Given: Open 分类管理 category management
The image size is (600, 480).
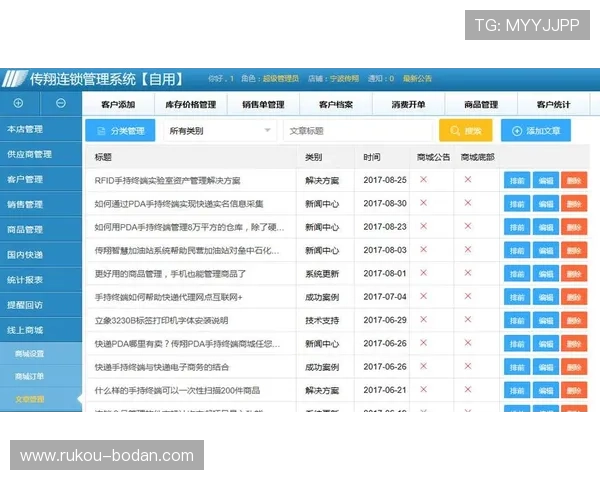Looking at the screenshot, I should click(120, 131).
